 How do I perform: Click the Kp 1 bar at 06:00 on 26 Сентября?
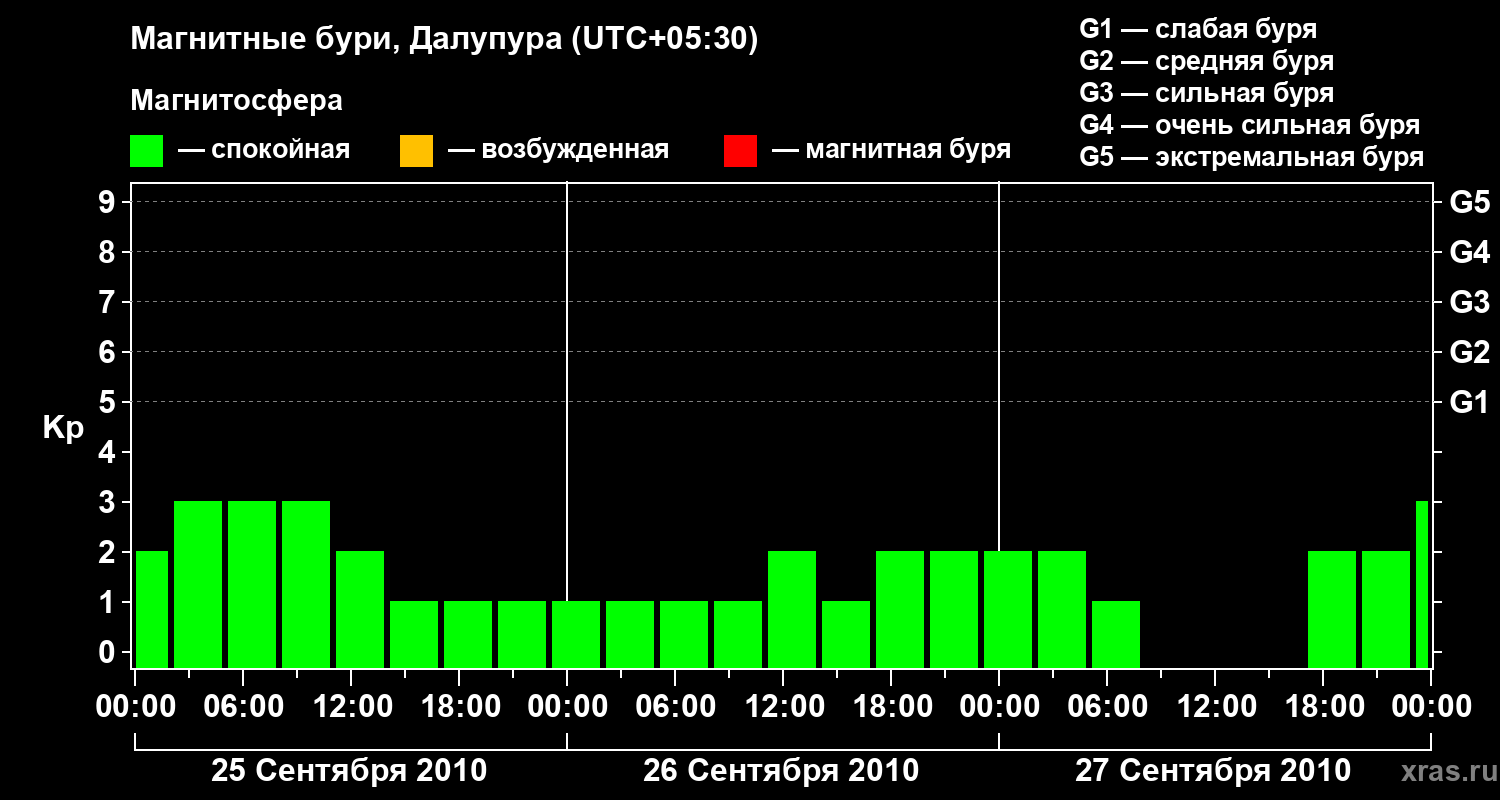coord(684,635)
